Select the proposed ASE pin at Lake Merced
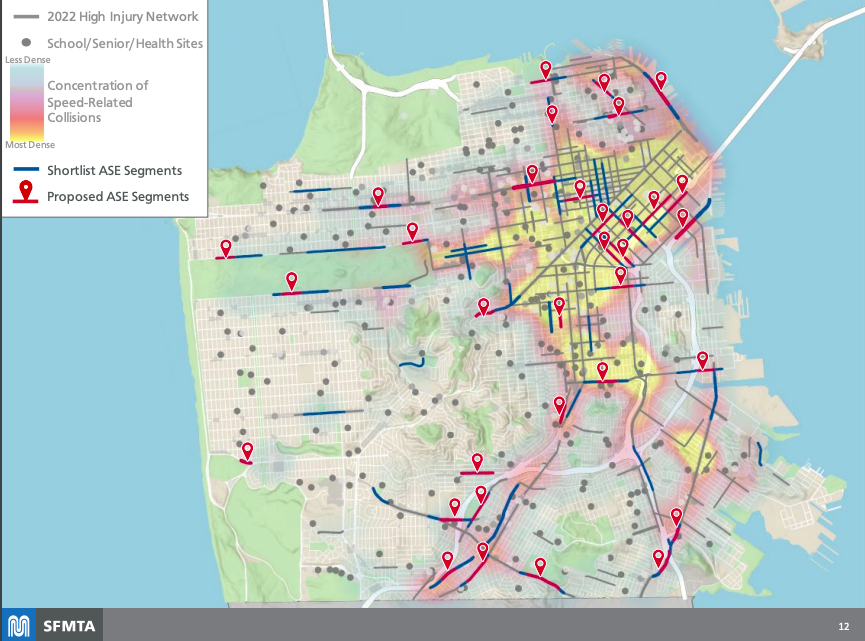 247,453
